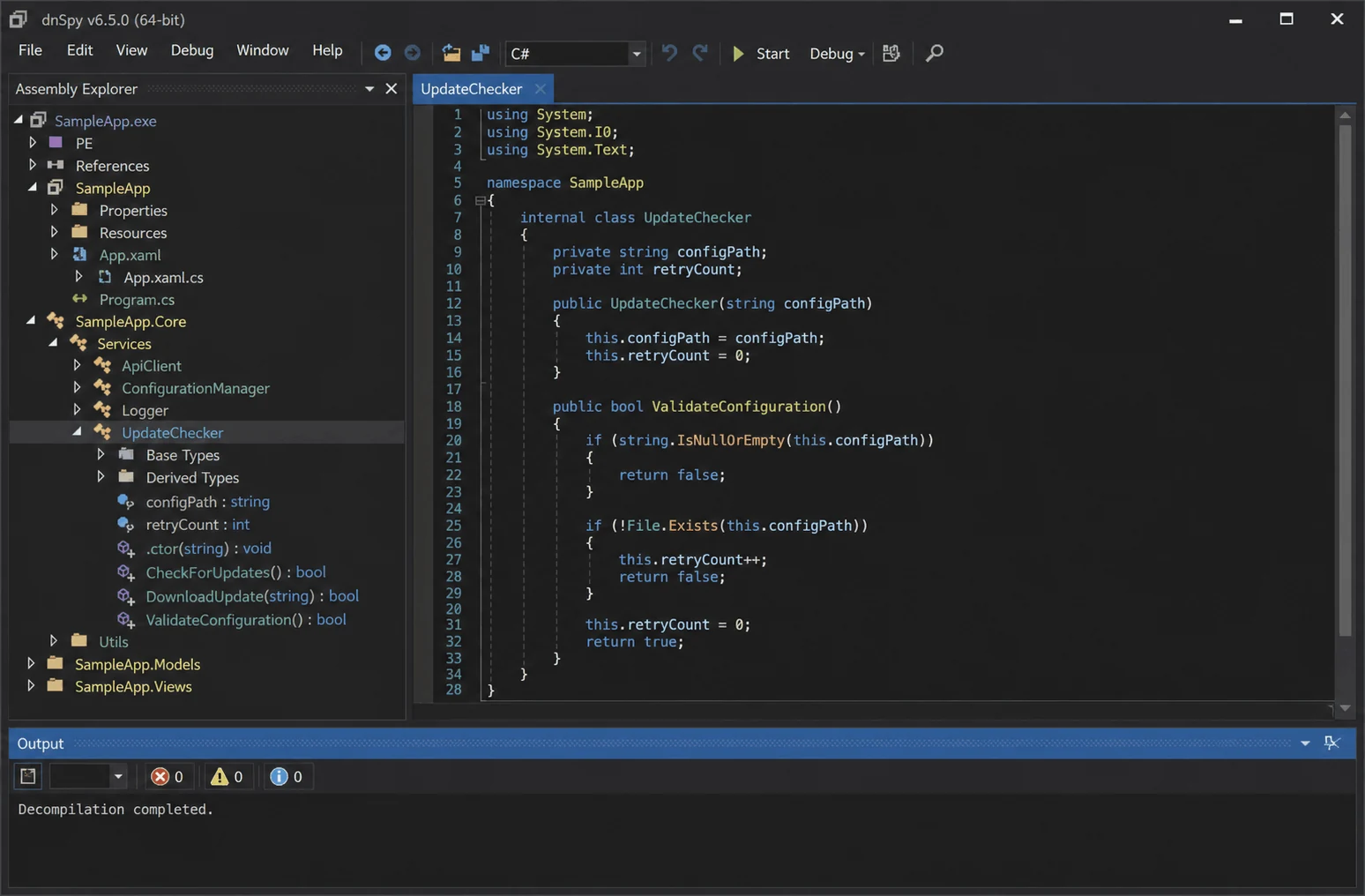Collapse the SampleApp.Core namespace node
The image size is (1365, 896).
tap(32, 320)
